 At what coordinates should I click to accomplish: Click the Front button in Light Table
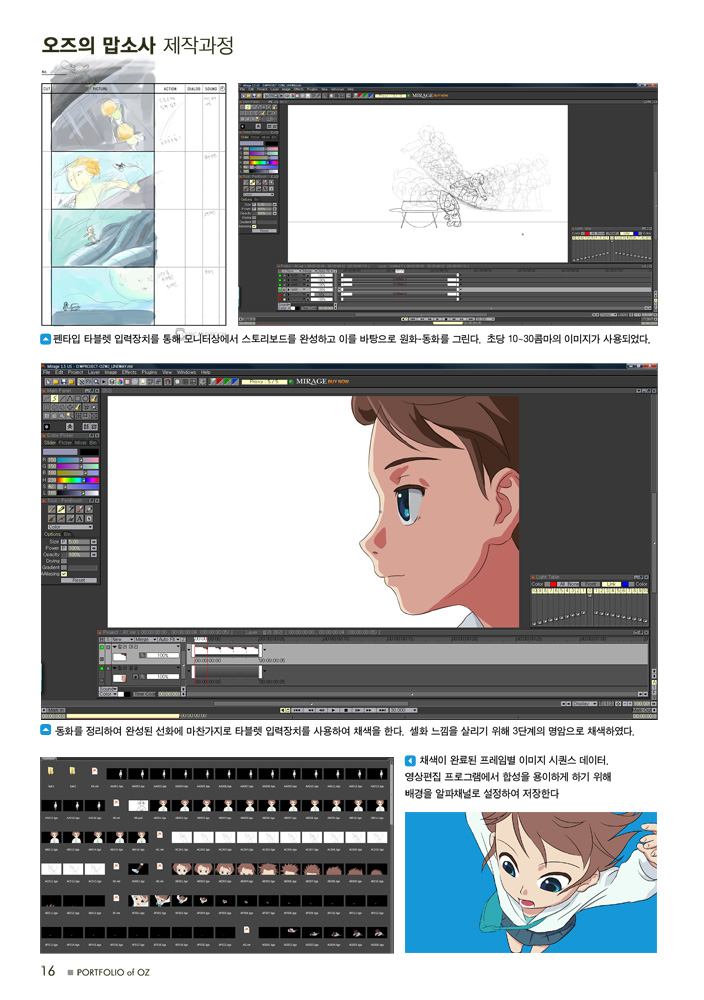pos(590,584)
